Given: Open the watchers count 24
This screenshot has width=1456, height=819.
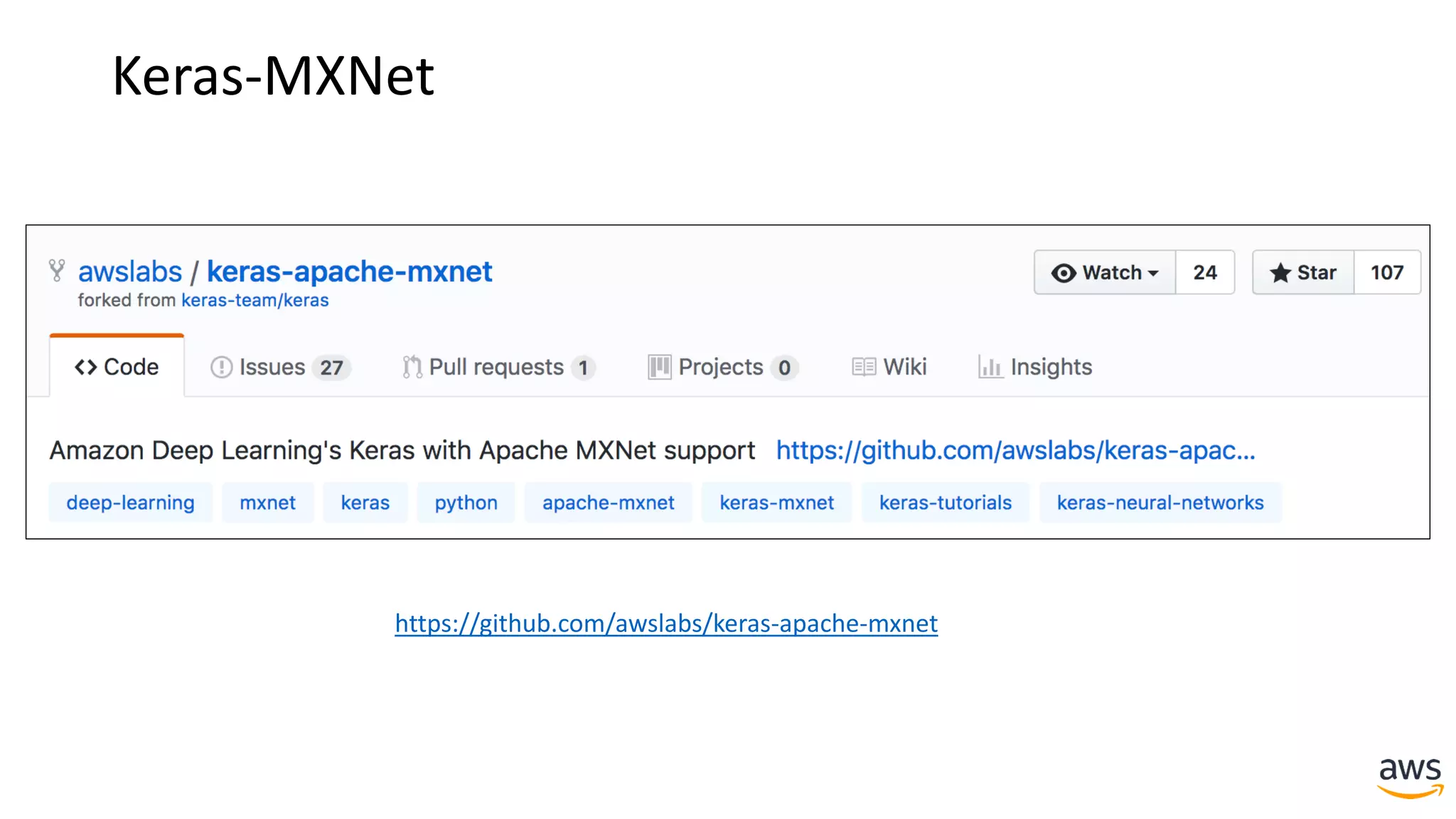Looking at the screenshot, I should point(1205,272).
